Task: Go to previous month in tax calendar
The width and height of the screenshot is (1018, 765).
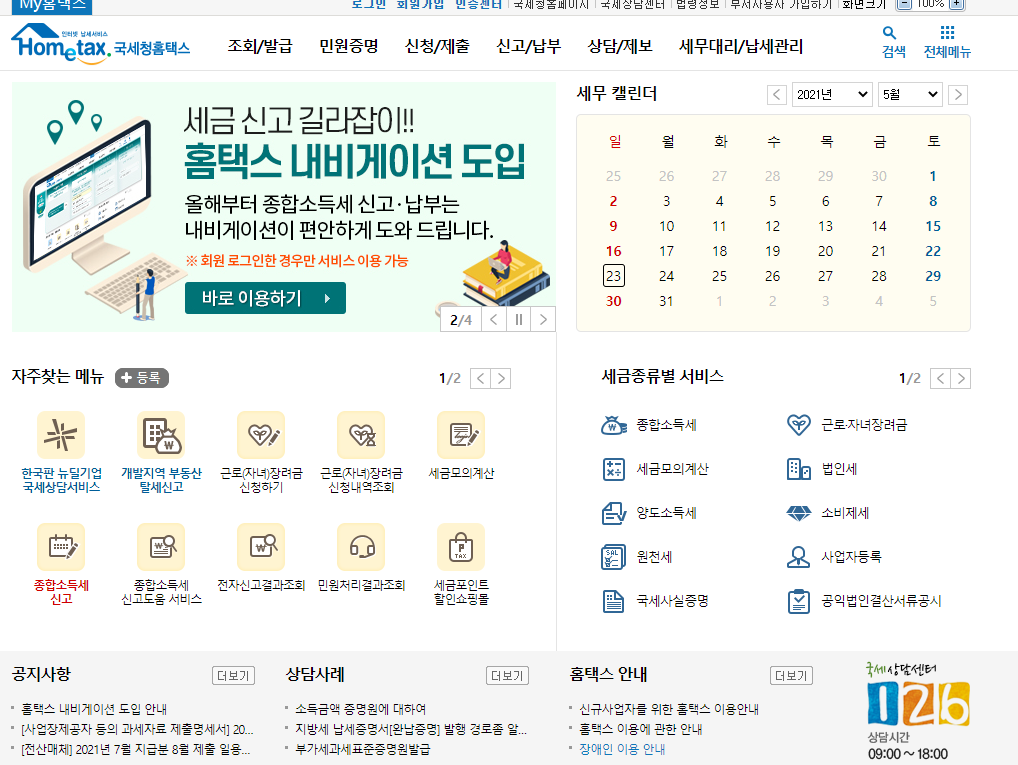Action: click(776, 95)
